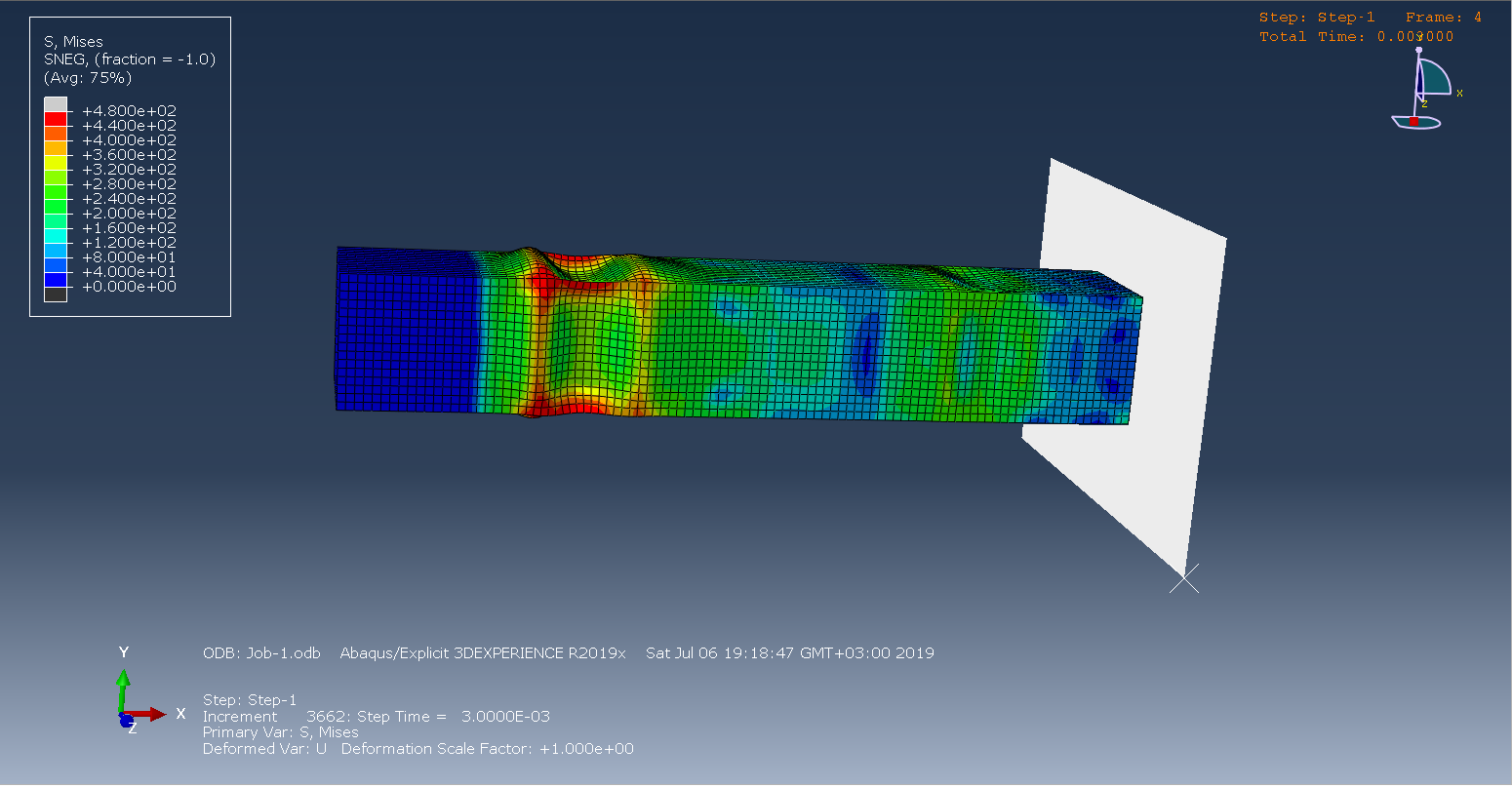
Task: Select orange 'Step: Step-1' text at top right
Action: point(1317,18)
